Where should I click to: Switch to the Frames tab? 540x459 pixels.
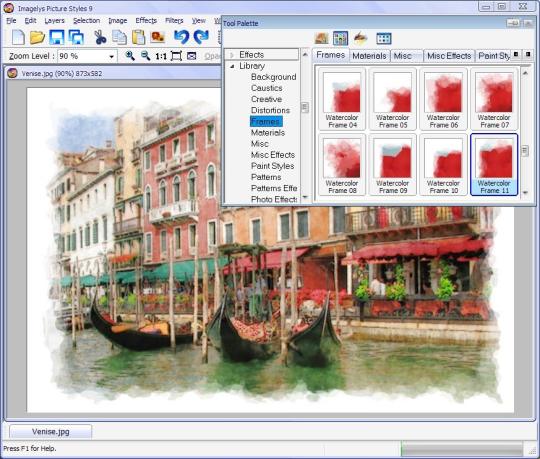coord(331,55)
